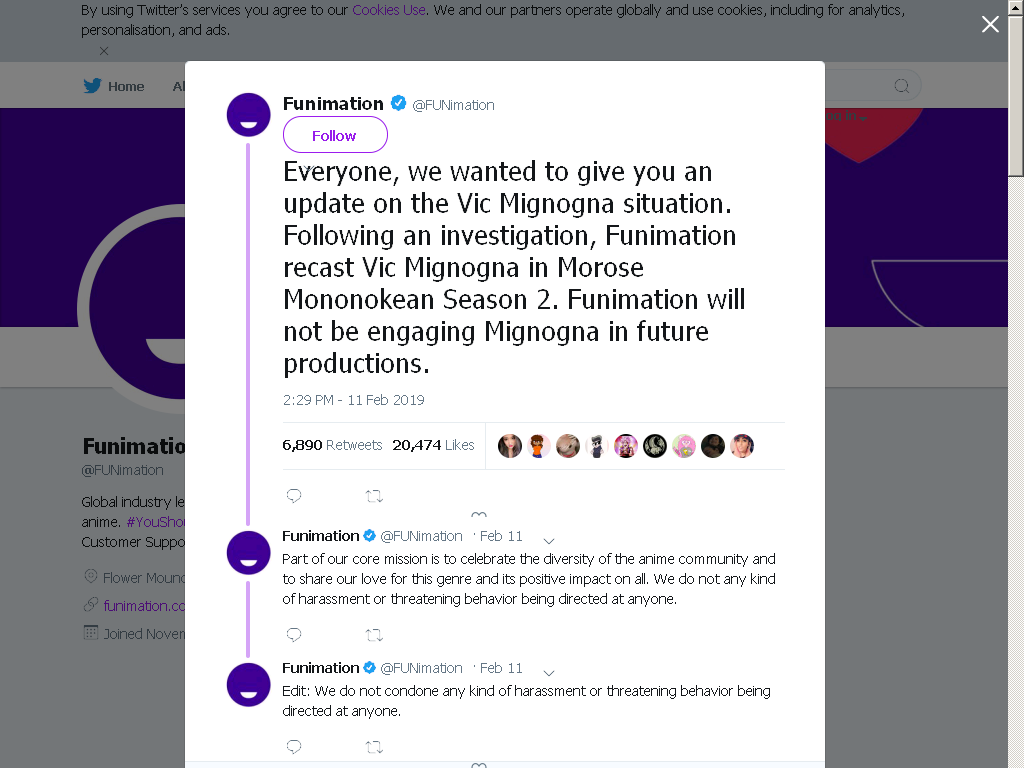Click the reply icon under main tweet
Viewport: 1024px width, 768px height.
tap(294, 496)
